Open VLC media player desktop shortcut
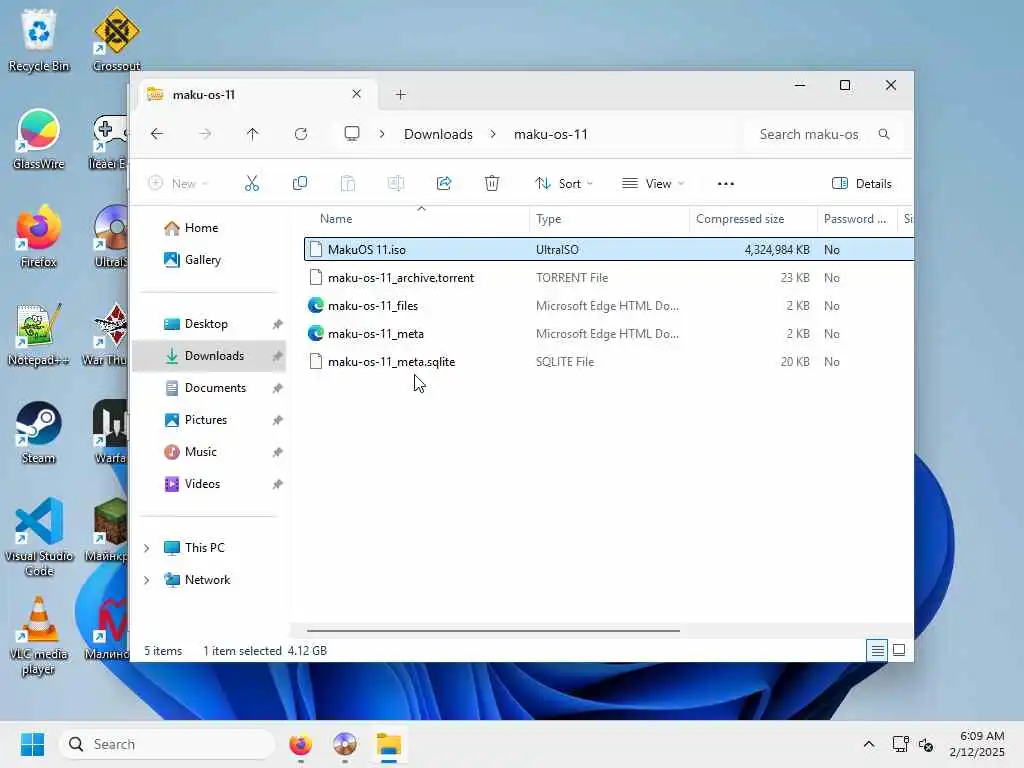The image size is (1024, 768). coord(39,636)
